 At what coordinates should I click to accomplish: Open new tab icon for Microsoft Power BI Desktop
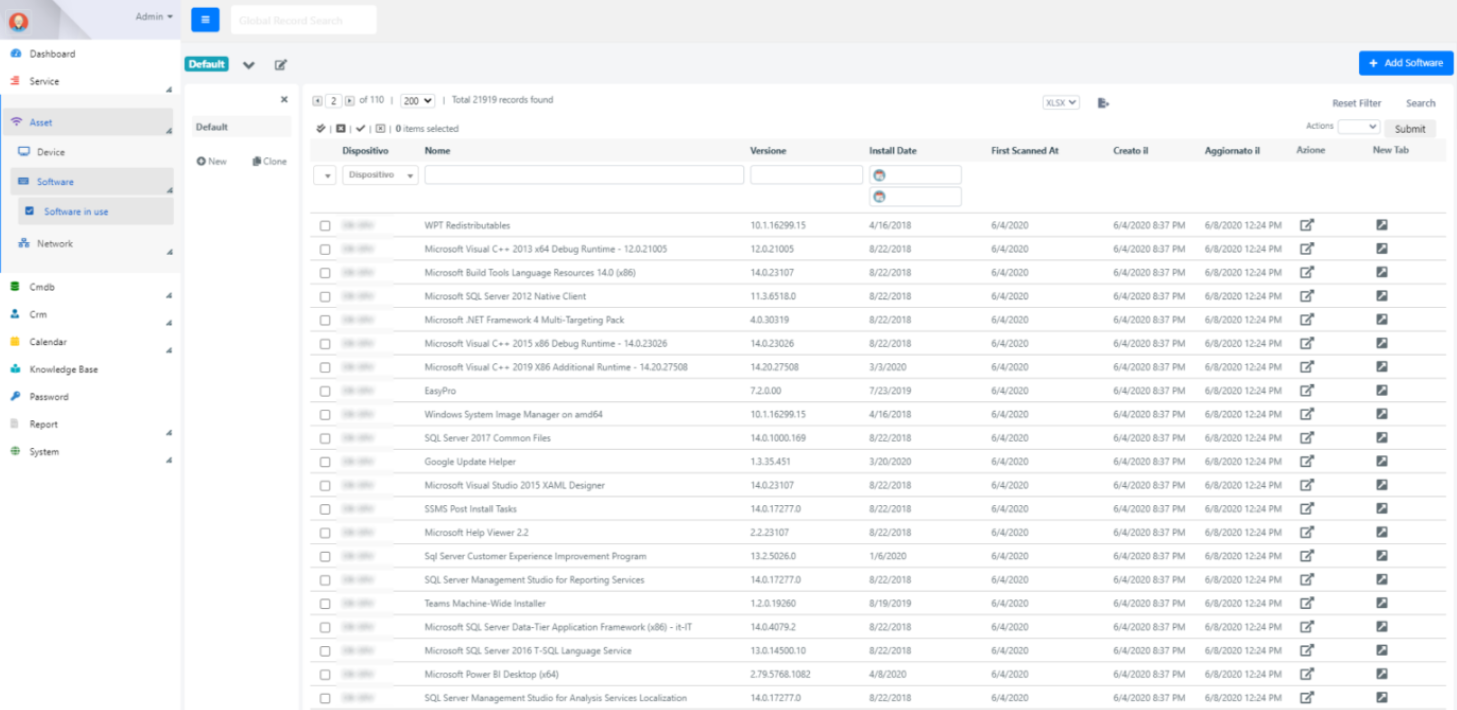1381,674
